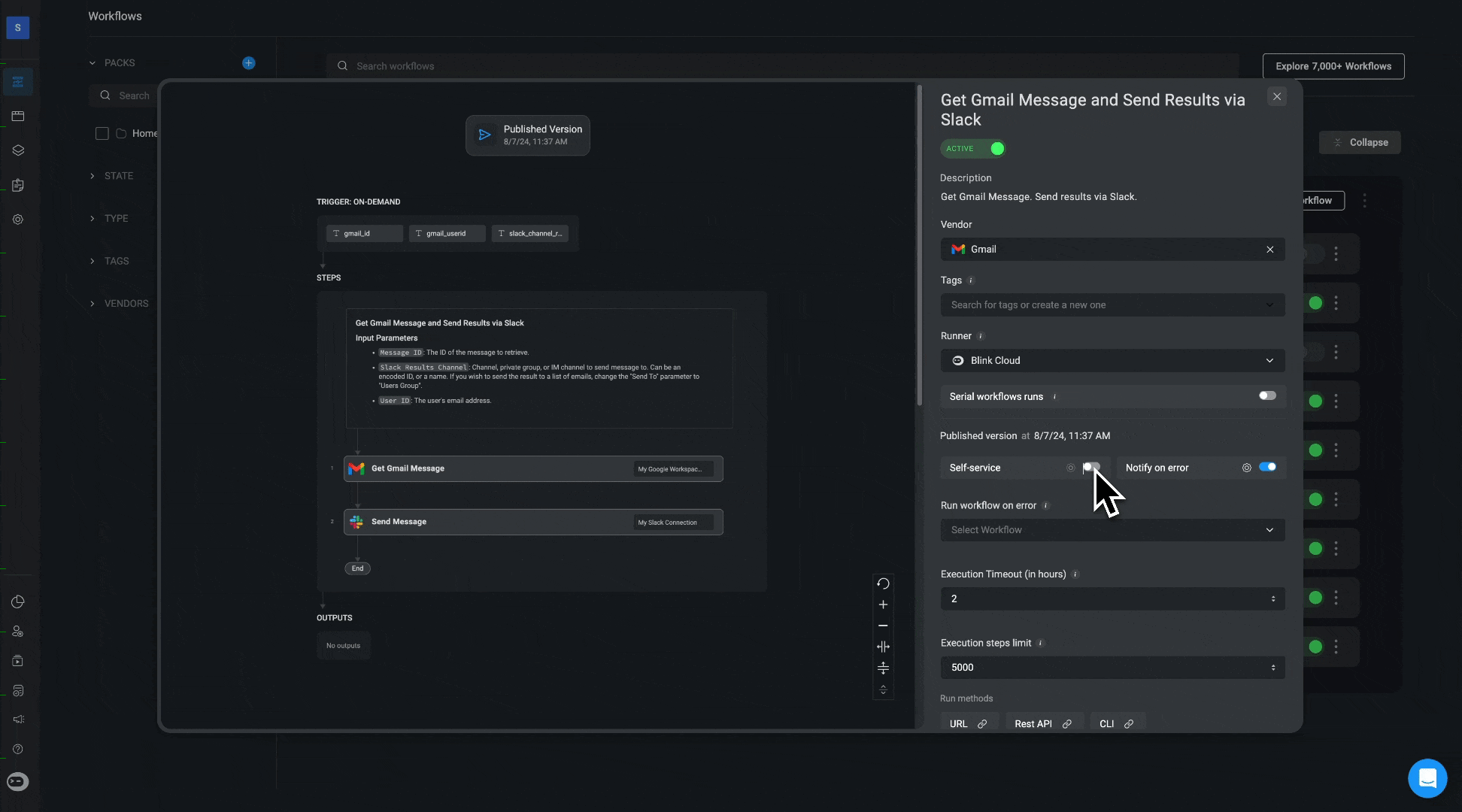
Task: Open the Select Workflow dropdown
Action: 1112,530
